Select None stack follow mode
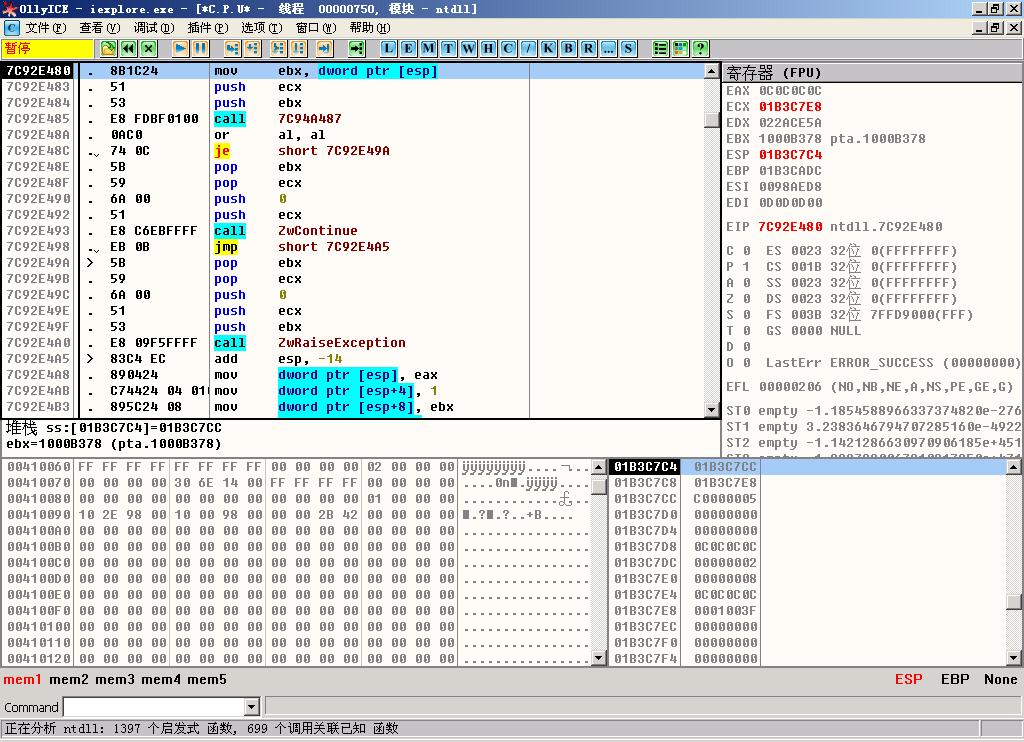This screenshot has height=742, width=1024. tap(1000, 679)
